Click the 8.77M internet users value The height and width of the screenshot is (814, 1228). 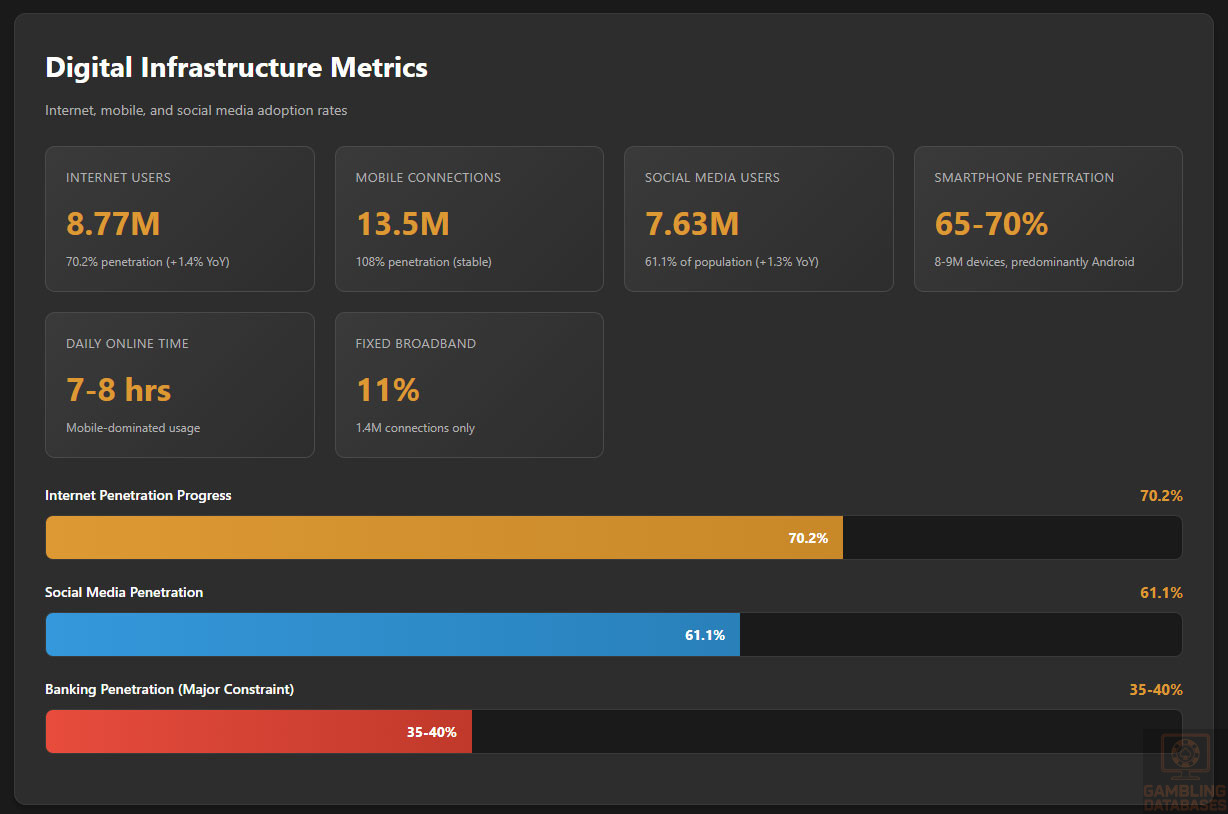tap(113, 224)
